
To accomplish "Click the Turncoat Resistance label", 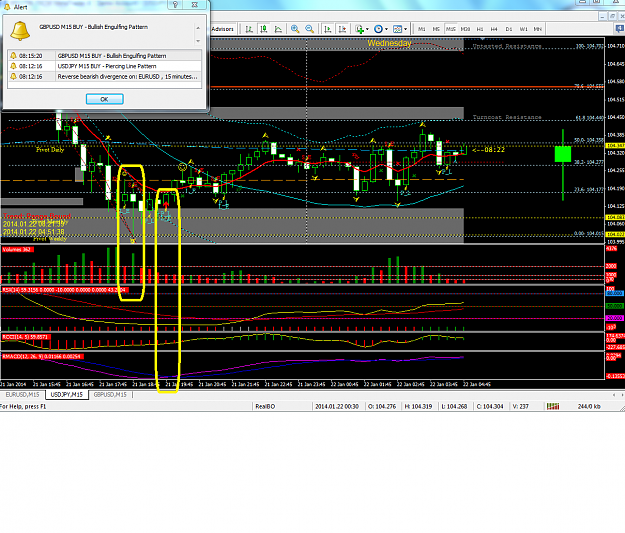I will [x=507, y=117].
